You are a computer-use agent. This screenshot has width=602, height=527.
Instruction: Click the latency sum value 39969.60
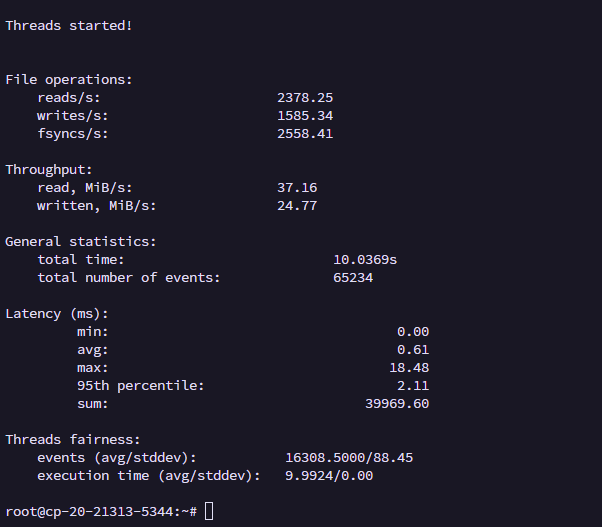click(397, 404)
